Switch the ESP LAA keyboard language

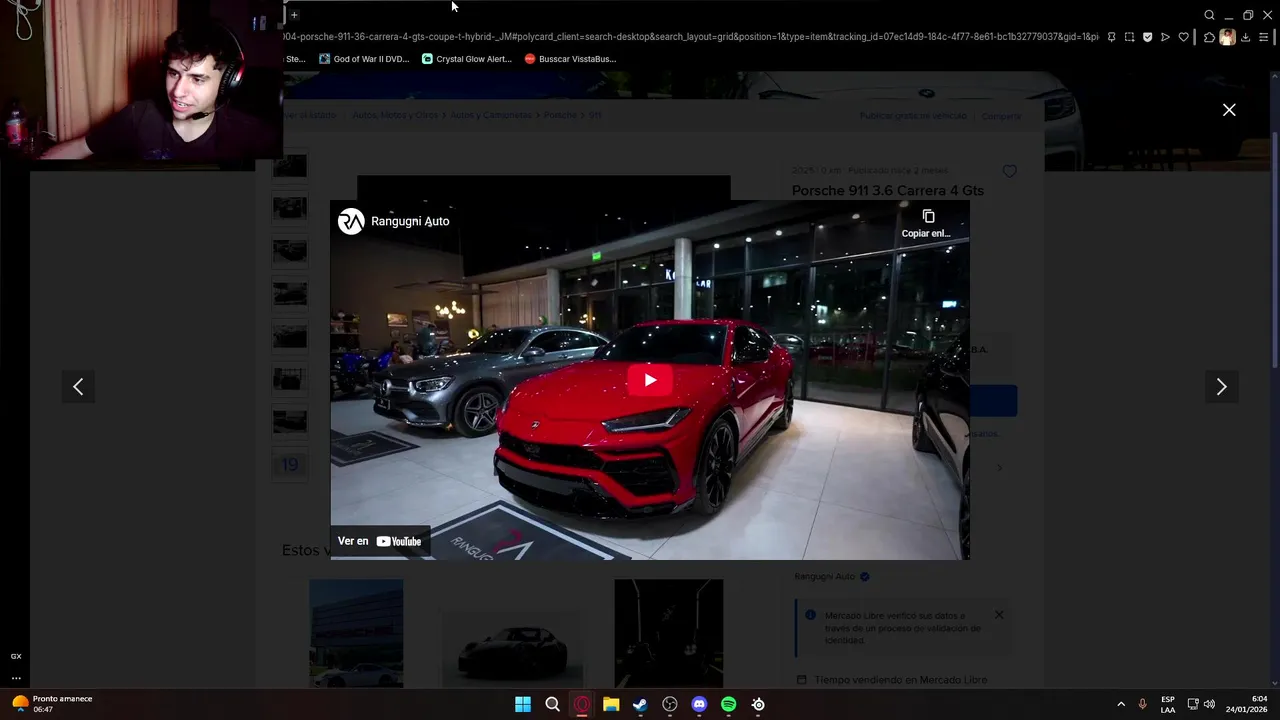(1168, 704)
